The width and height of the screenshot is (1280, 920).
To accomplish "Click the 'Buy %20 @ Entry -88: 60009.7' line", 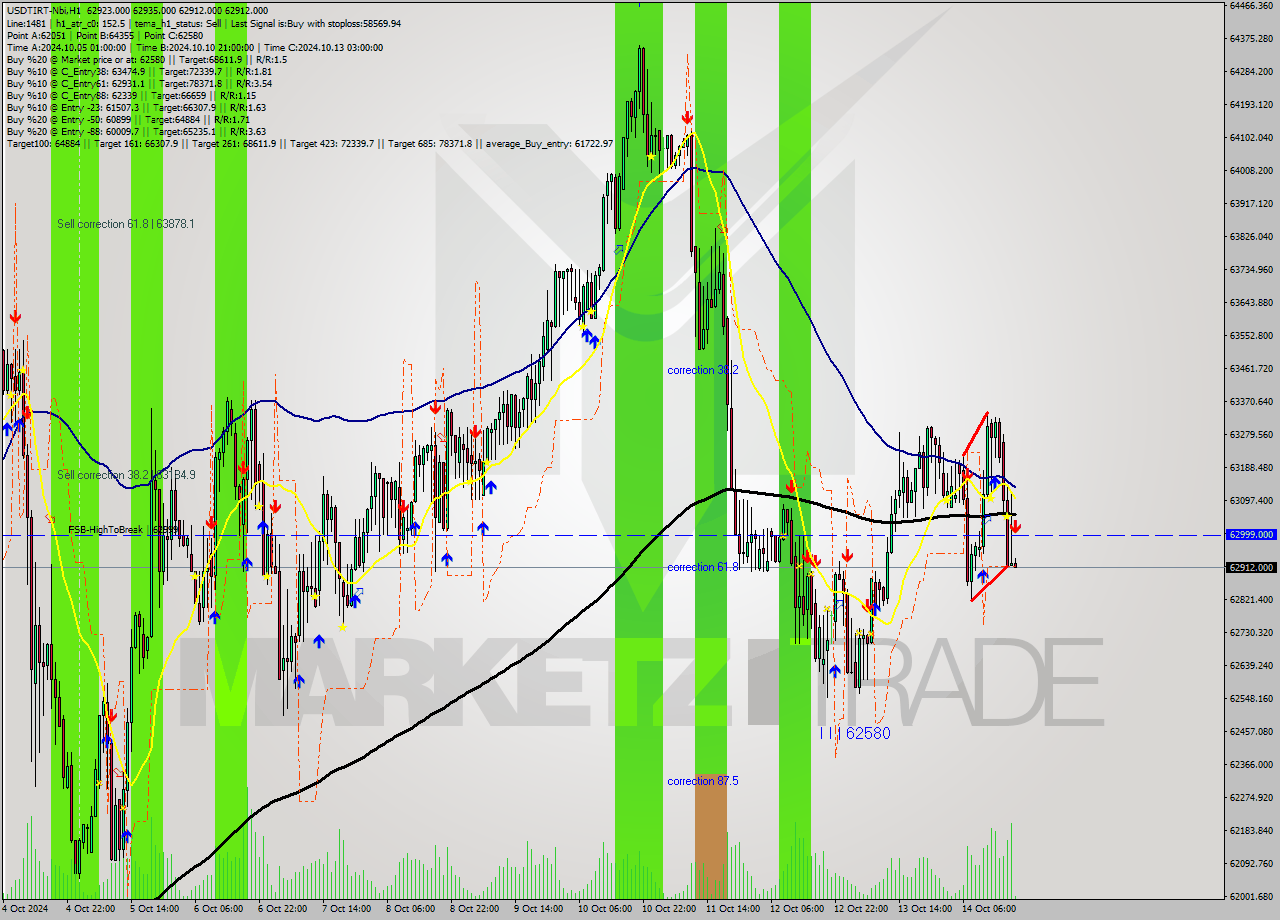I will click(136, 131).
